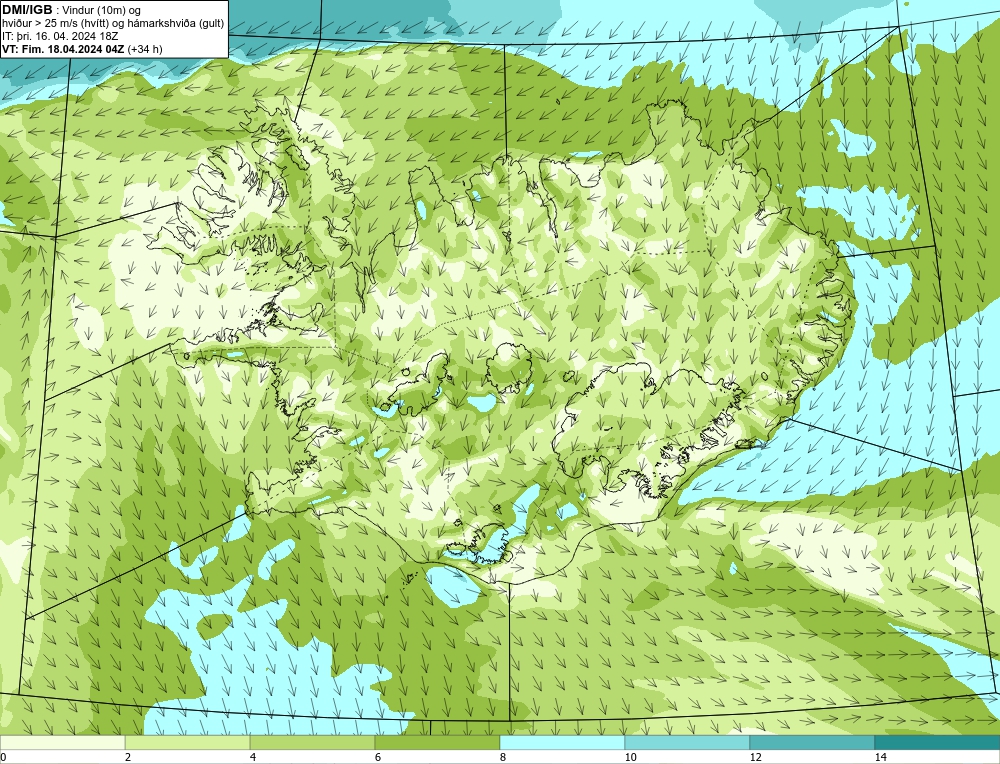Click the 10–12 m/s turquoise legend swatch
Screen dimensions: 1000x764
(688, 742)
